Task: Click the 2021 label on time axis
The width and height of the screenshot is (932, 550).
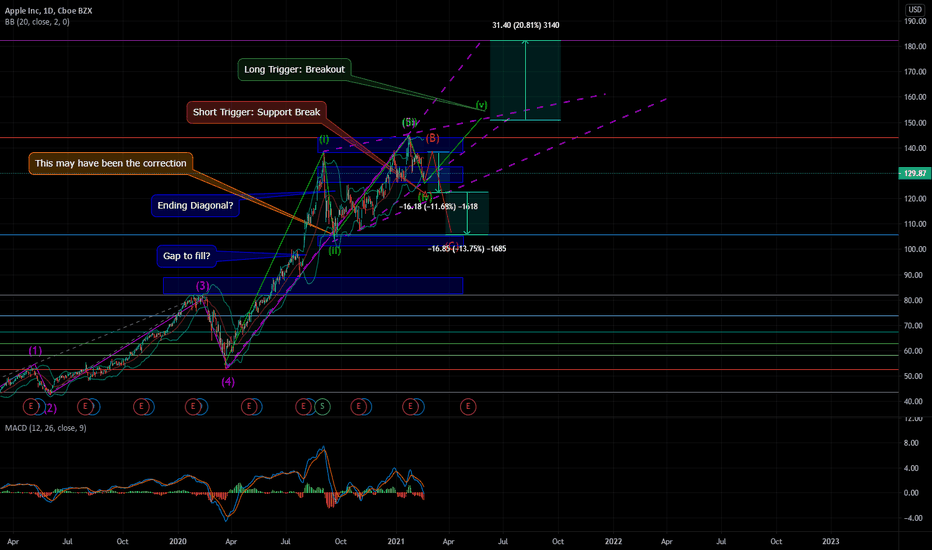Action: pyautogui.click(x=396, y=542)
